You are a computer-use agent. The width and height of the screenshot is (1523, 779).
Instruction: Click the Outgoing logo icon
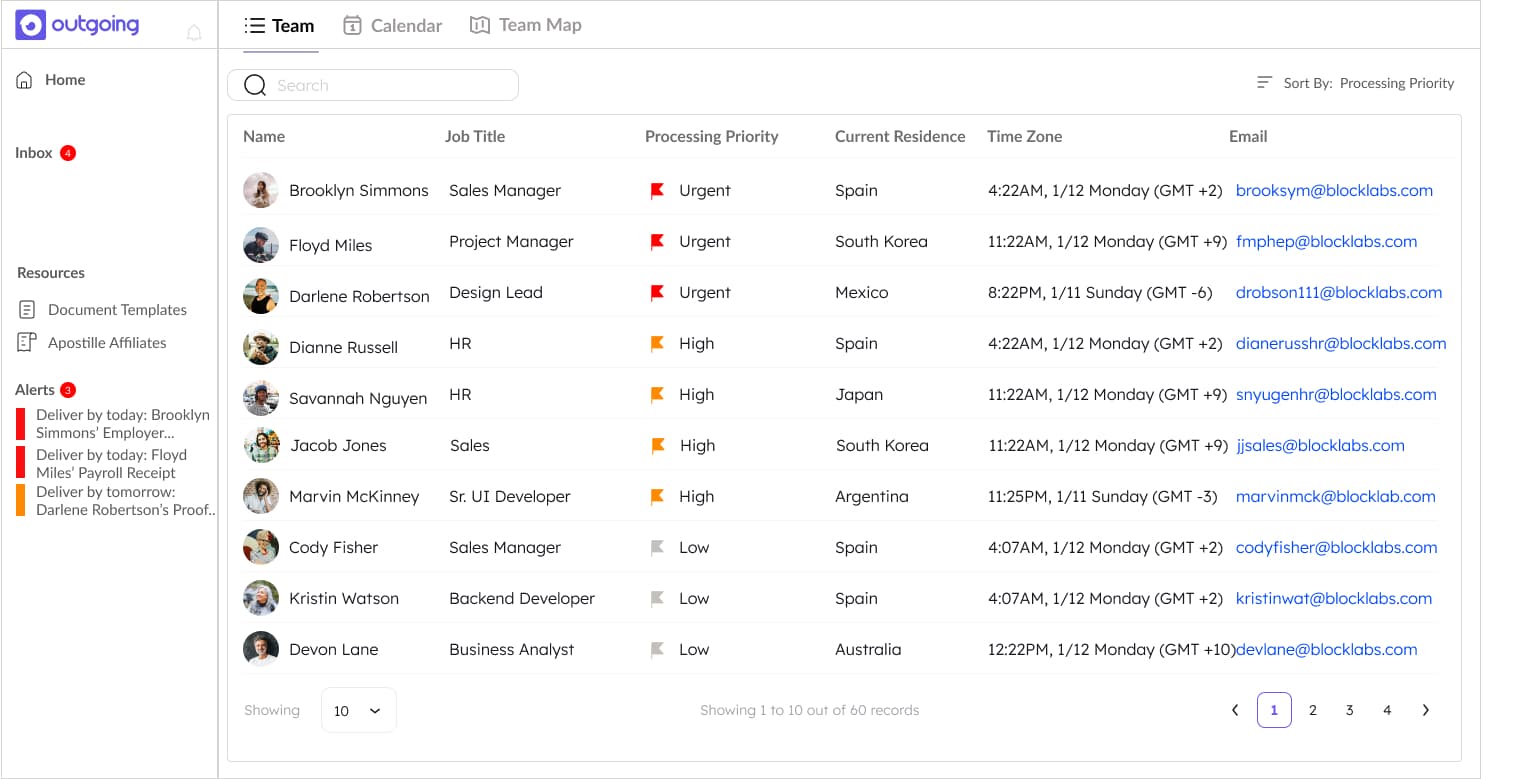pos(31,25)
